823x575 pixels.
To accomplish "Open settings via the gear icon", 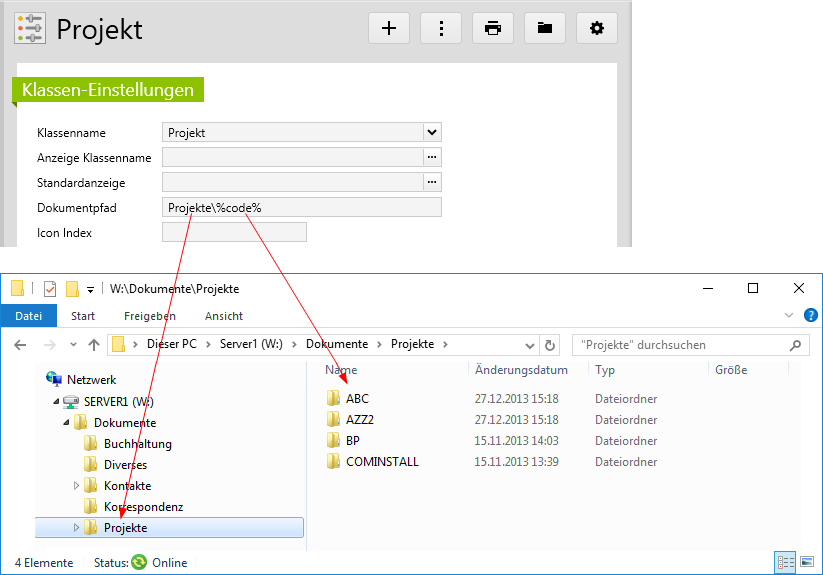I will click(597, 28).
